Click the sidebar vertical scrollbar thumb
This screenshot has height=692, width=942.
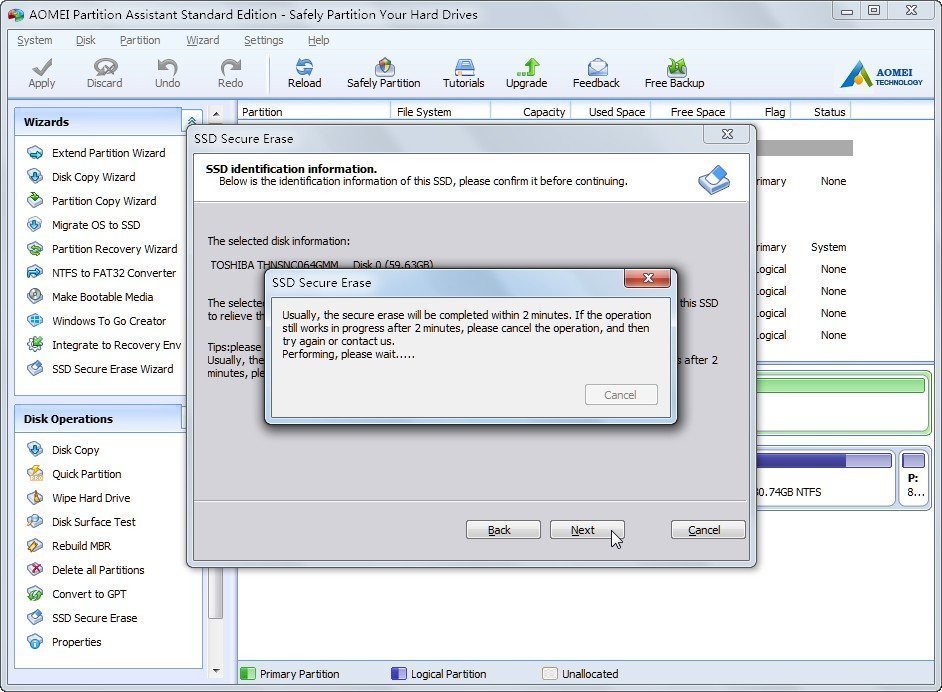coord(216,593)
